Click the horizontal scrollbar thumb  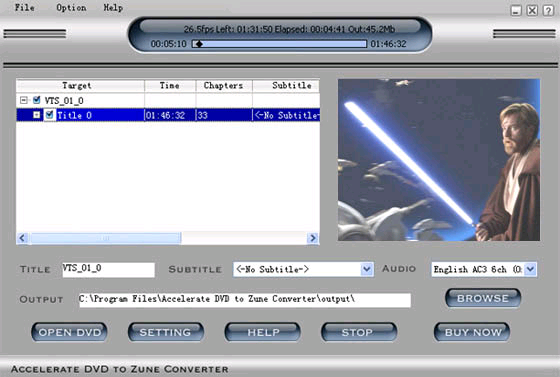click(x=105, y=238)
